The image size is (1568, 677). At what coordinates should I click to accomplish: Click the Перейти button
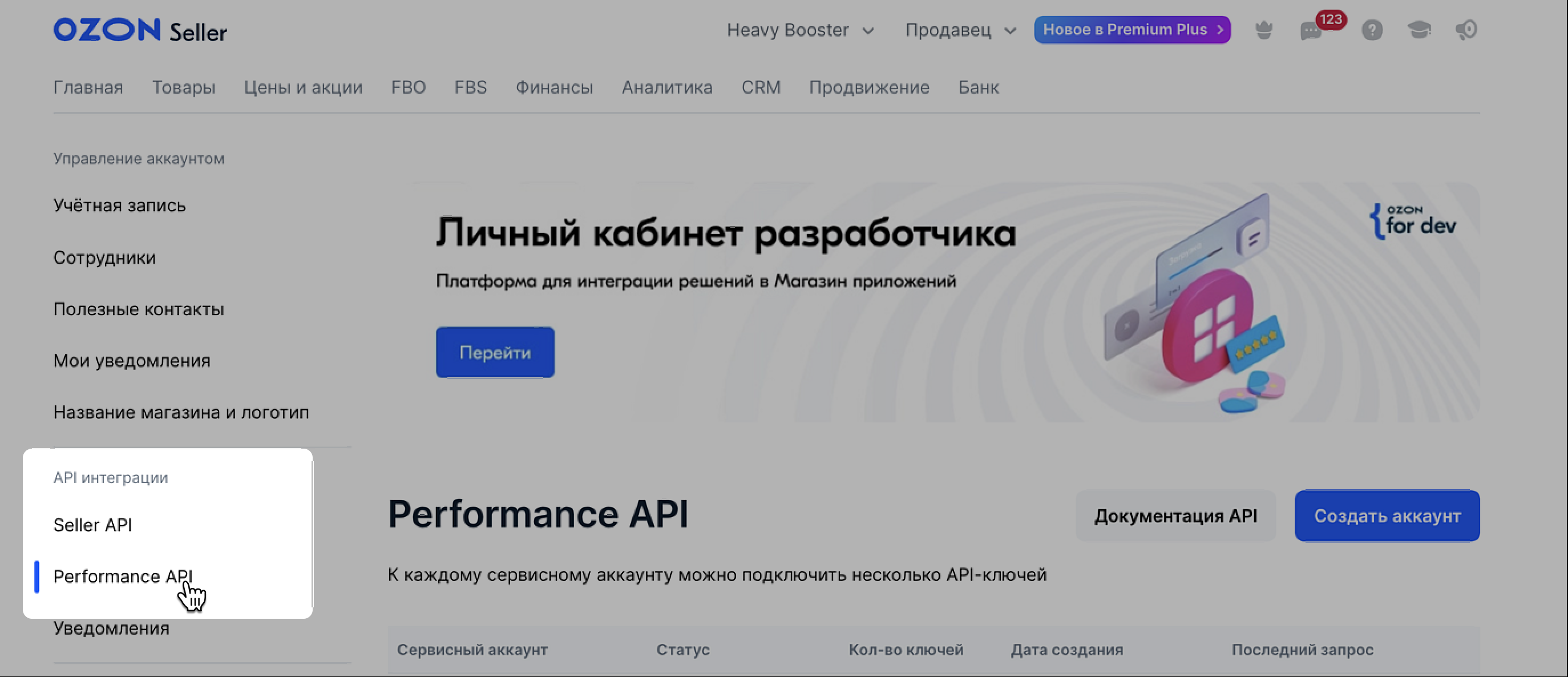(495, 353)
